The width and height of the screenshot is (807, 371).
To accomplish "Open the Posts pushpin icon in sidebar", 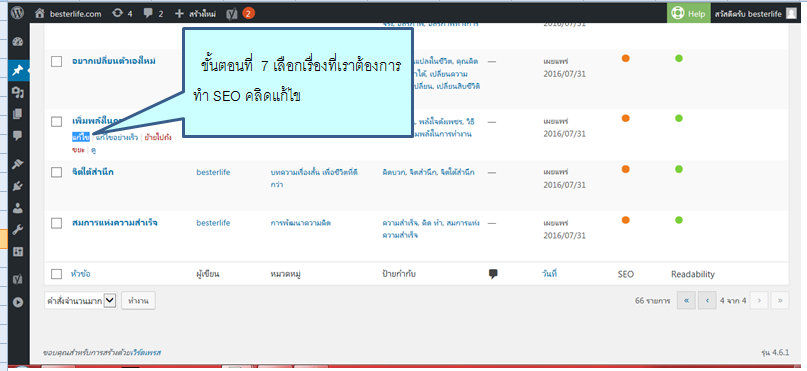I will [x=18, y=70].
